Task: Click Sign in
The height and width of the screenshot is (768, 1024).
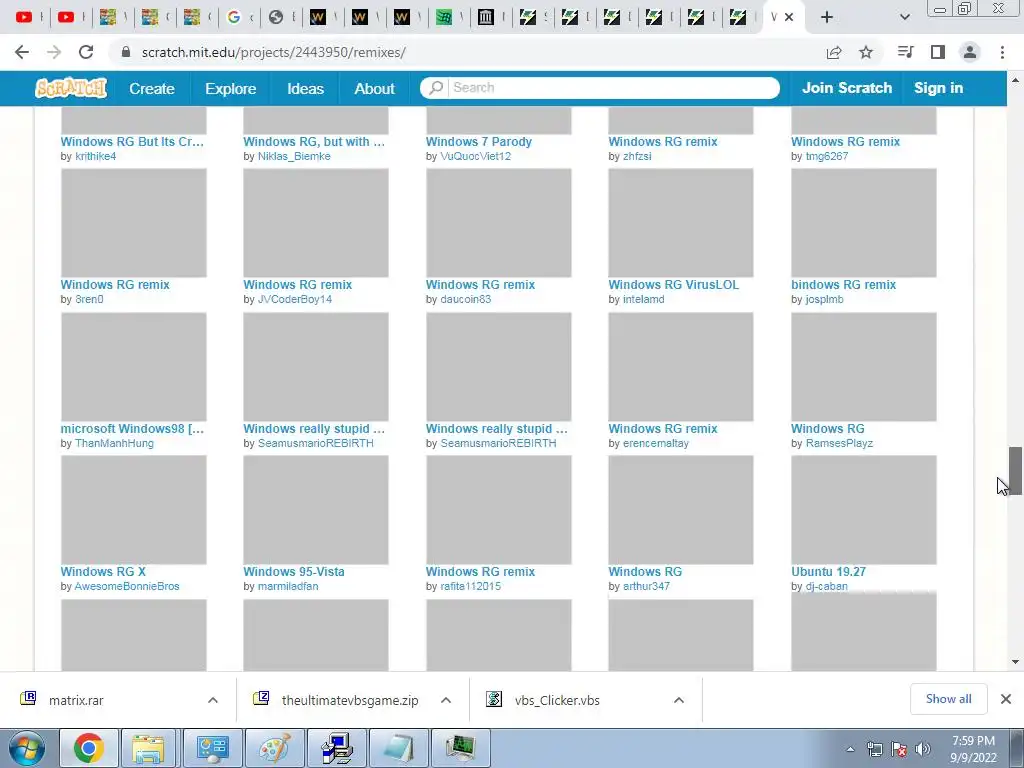Action: 938,88
